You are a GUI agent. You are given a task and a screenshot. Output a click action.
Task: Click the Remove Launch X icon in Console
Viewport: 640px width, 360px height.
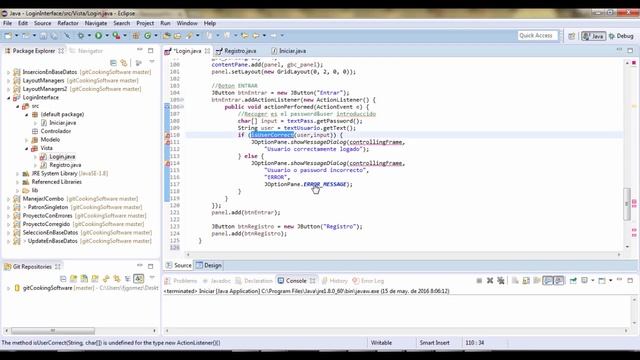pyautogui.click(x=490, y=281)
